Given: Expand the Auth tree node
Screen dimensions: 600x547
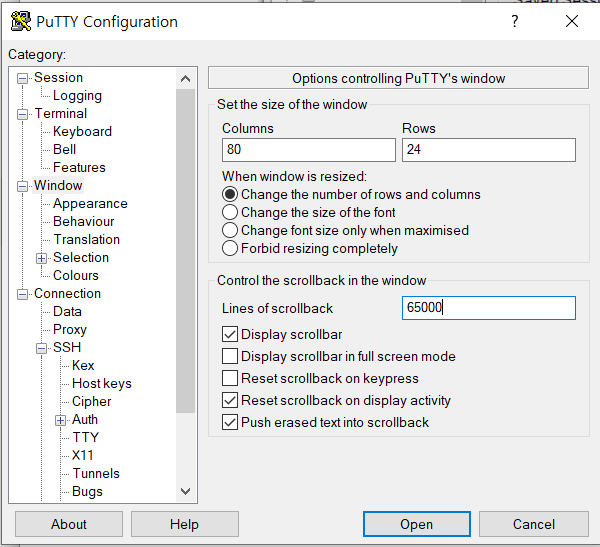Looking at the screenshot, I should (x=60, y=420).
